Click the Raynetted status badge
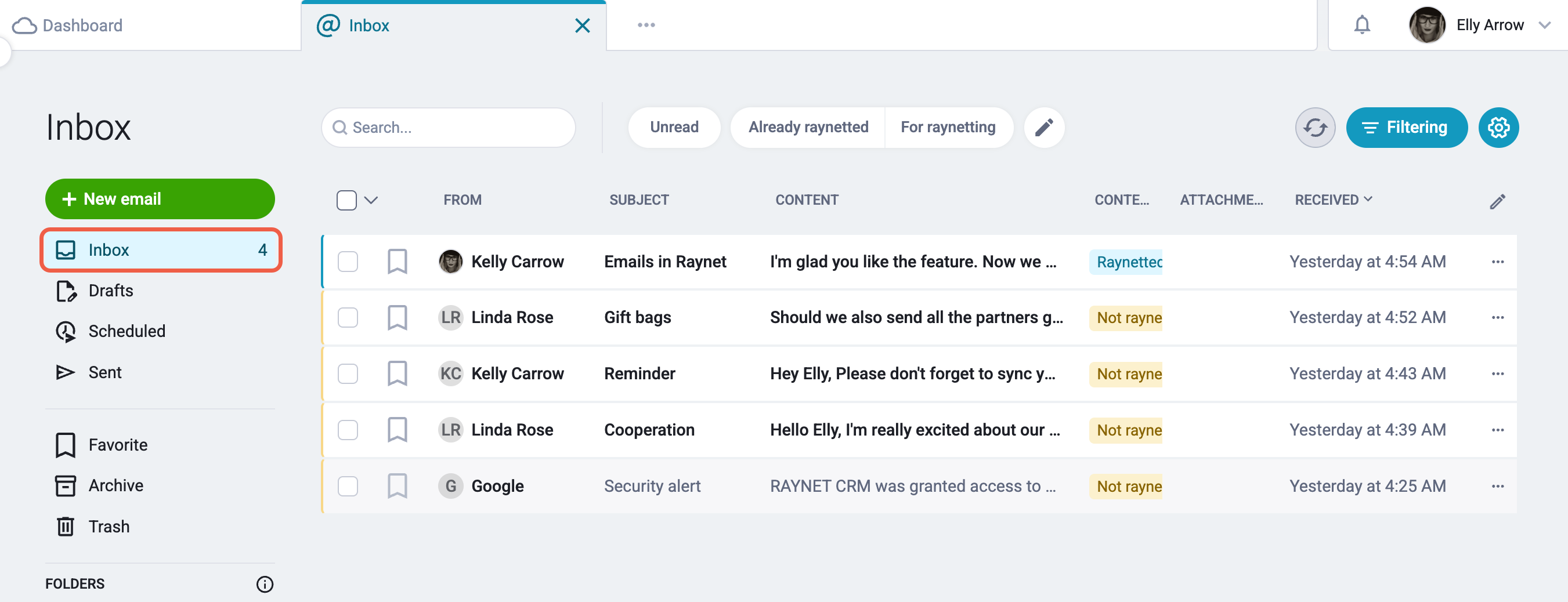Screen dimensions: 1568x602 [x=1125, y=262]
